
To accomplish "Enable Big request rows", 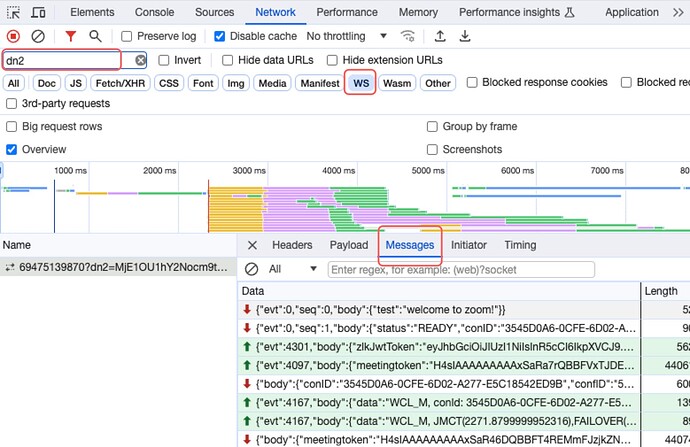I will coord(11,127).
